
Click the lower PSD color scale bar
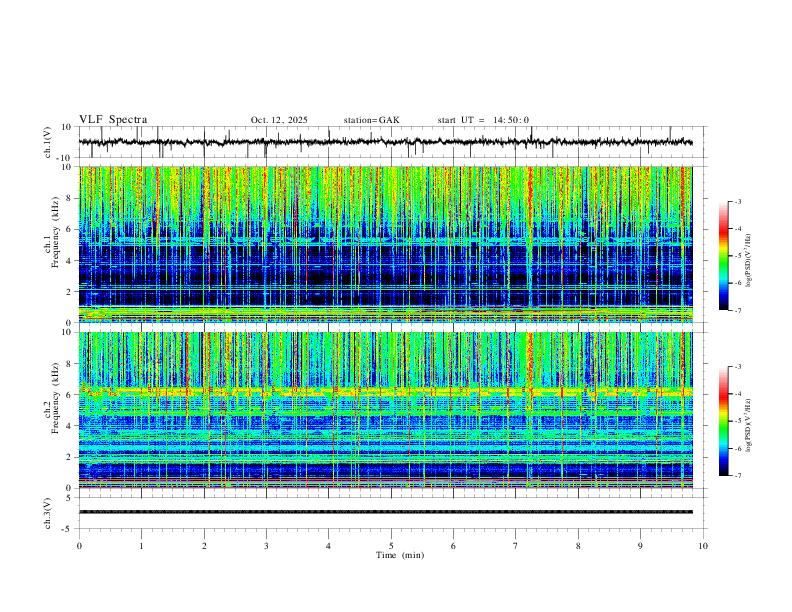pyautogui.click(x=723, y=421)
